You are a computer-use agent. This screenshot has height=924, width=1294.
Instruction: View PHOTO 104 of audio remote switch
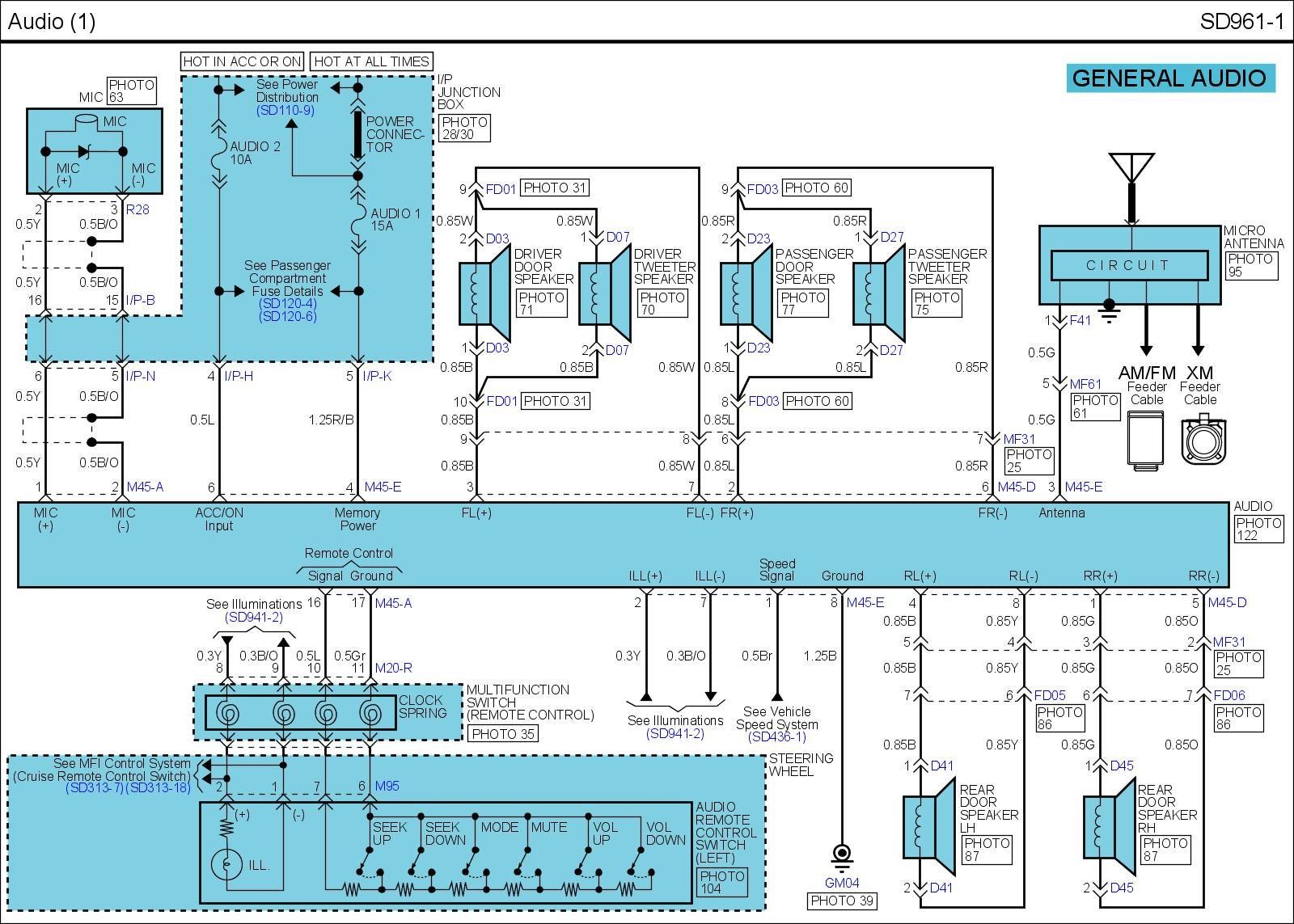click(721, 882)
